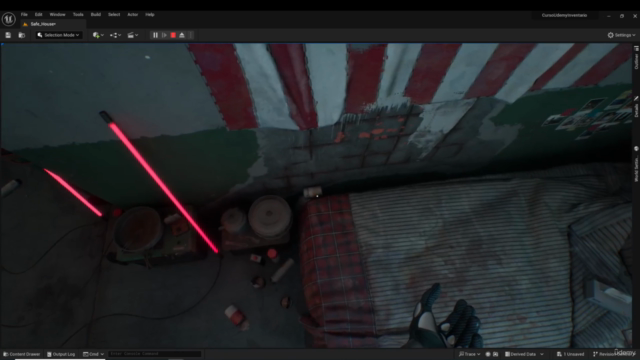Viewport: 640px width, 360px height.
Task: Click the 1 Unsaved indicator
Action: 570,354
